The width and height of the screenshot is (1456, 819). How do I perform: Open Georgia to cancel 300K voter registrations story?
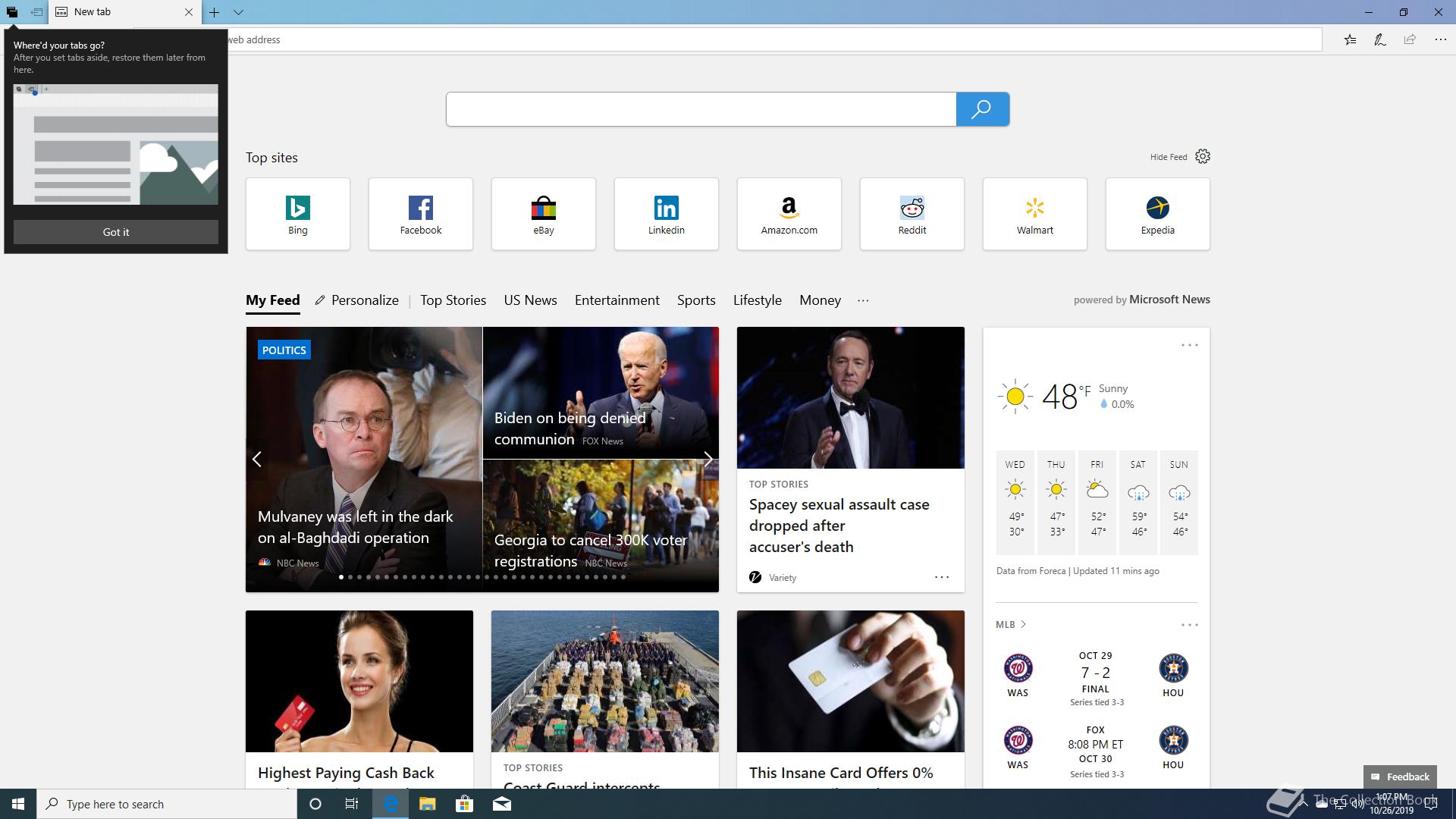pos(590,551)
